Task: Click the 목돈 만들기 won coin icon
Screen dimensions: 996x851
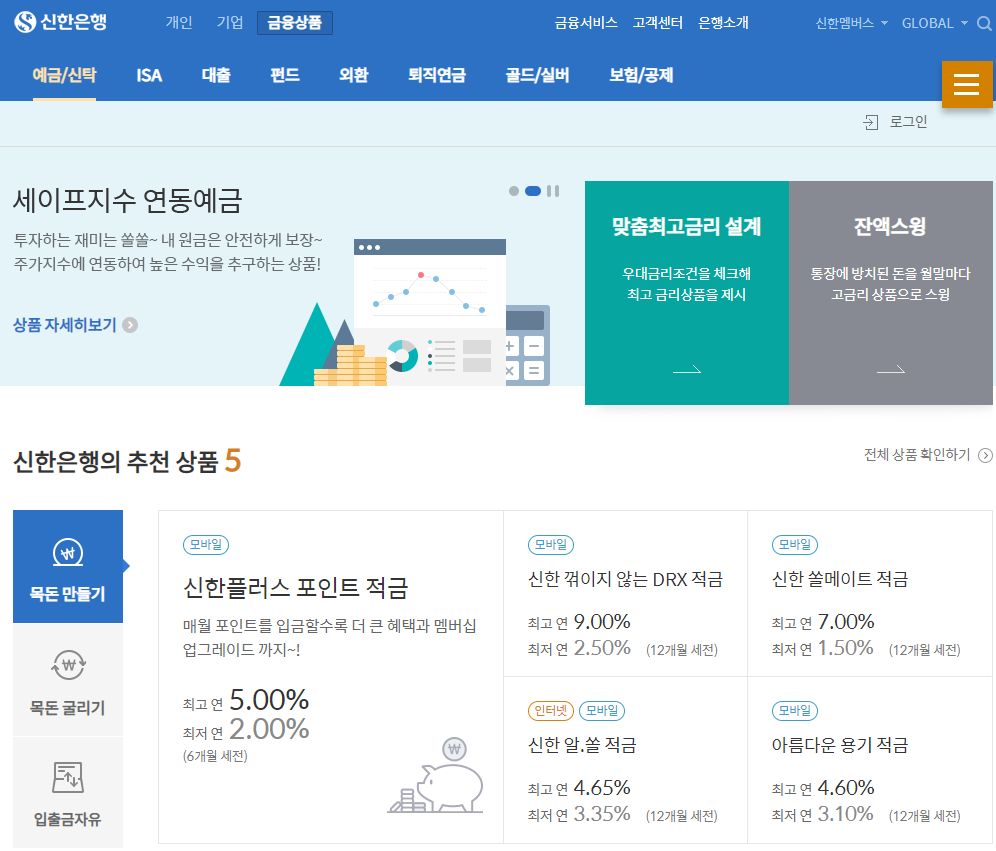Action: click(x=68, y=553)
